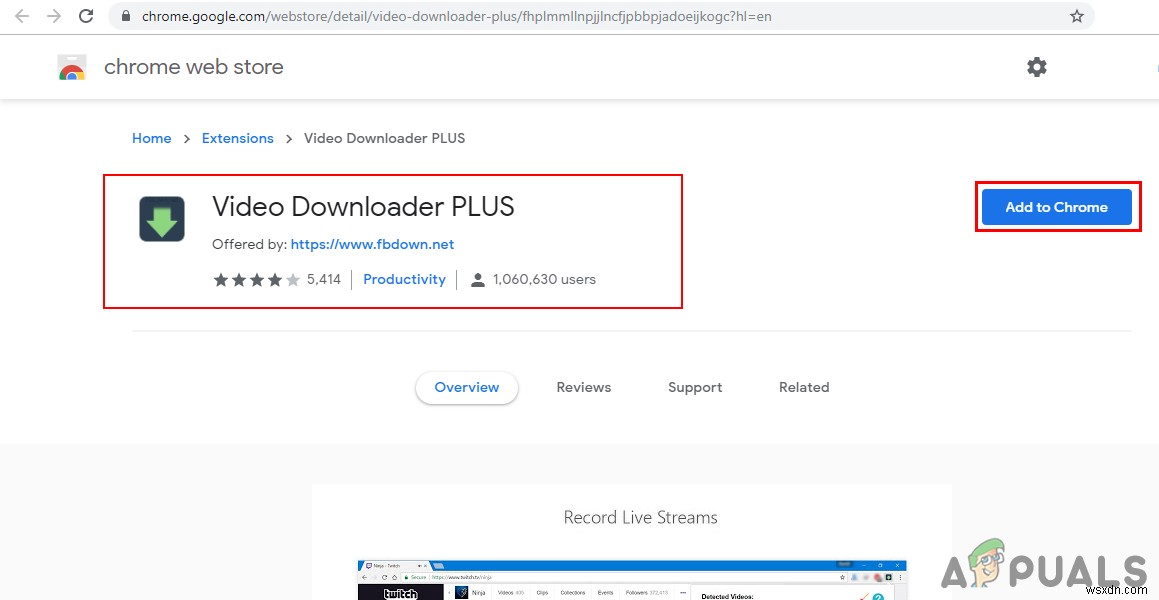
Task: Open the chrome web store settings gear
Action: (x=1036, y=67)
